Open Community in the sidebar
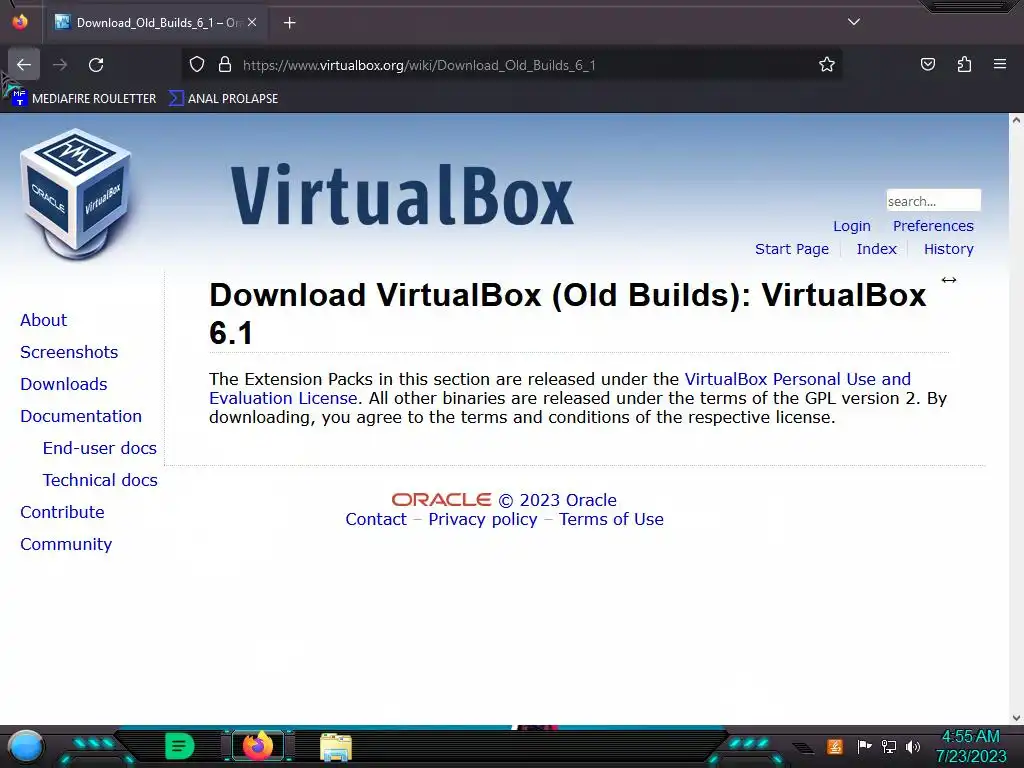Screen dimensions: 1024x768 (x=66, y=544)
